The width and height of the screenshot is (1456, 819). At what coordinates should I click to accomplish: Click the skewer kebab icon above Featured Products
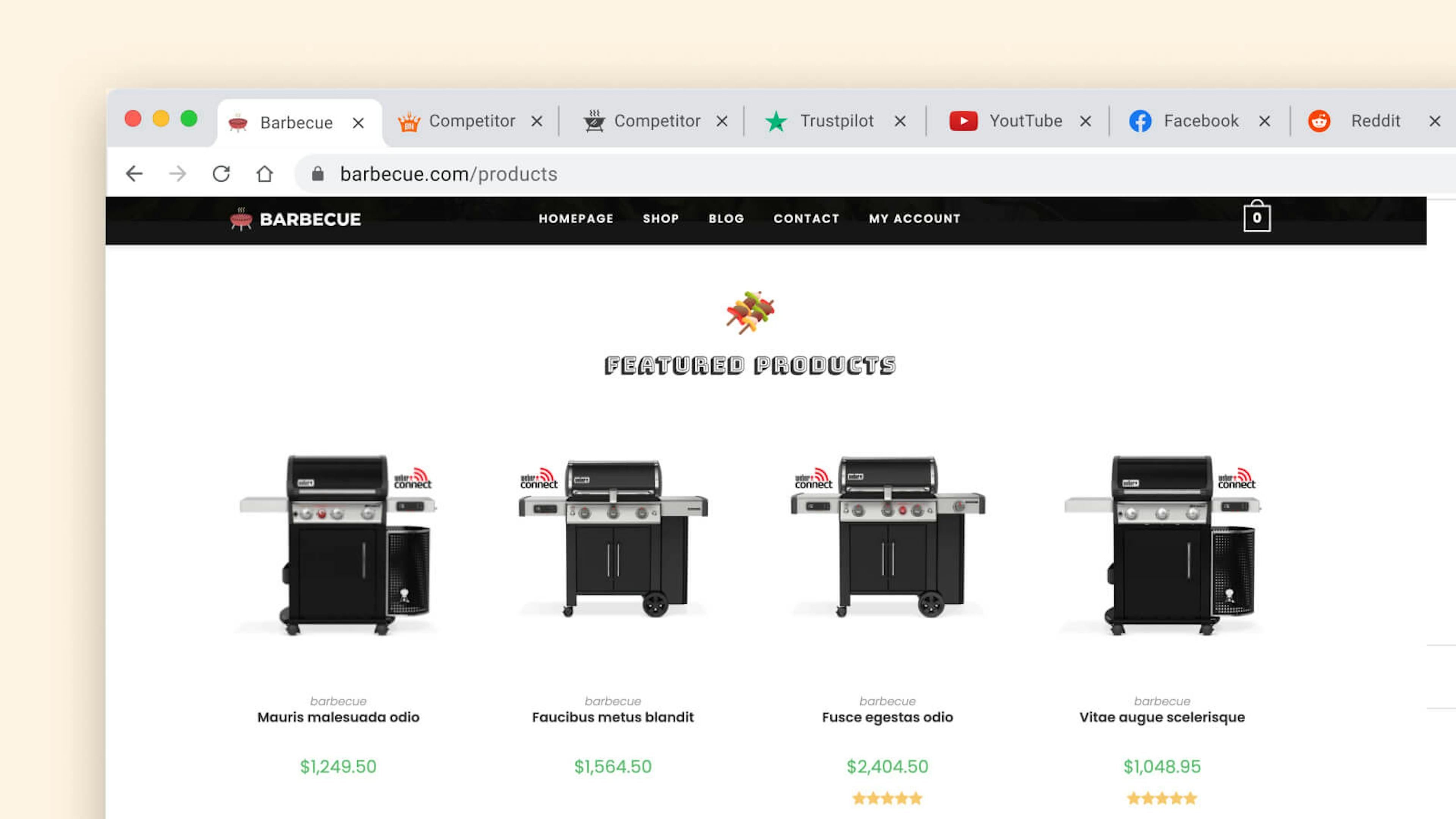tap(750, 312)
